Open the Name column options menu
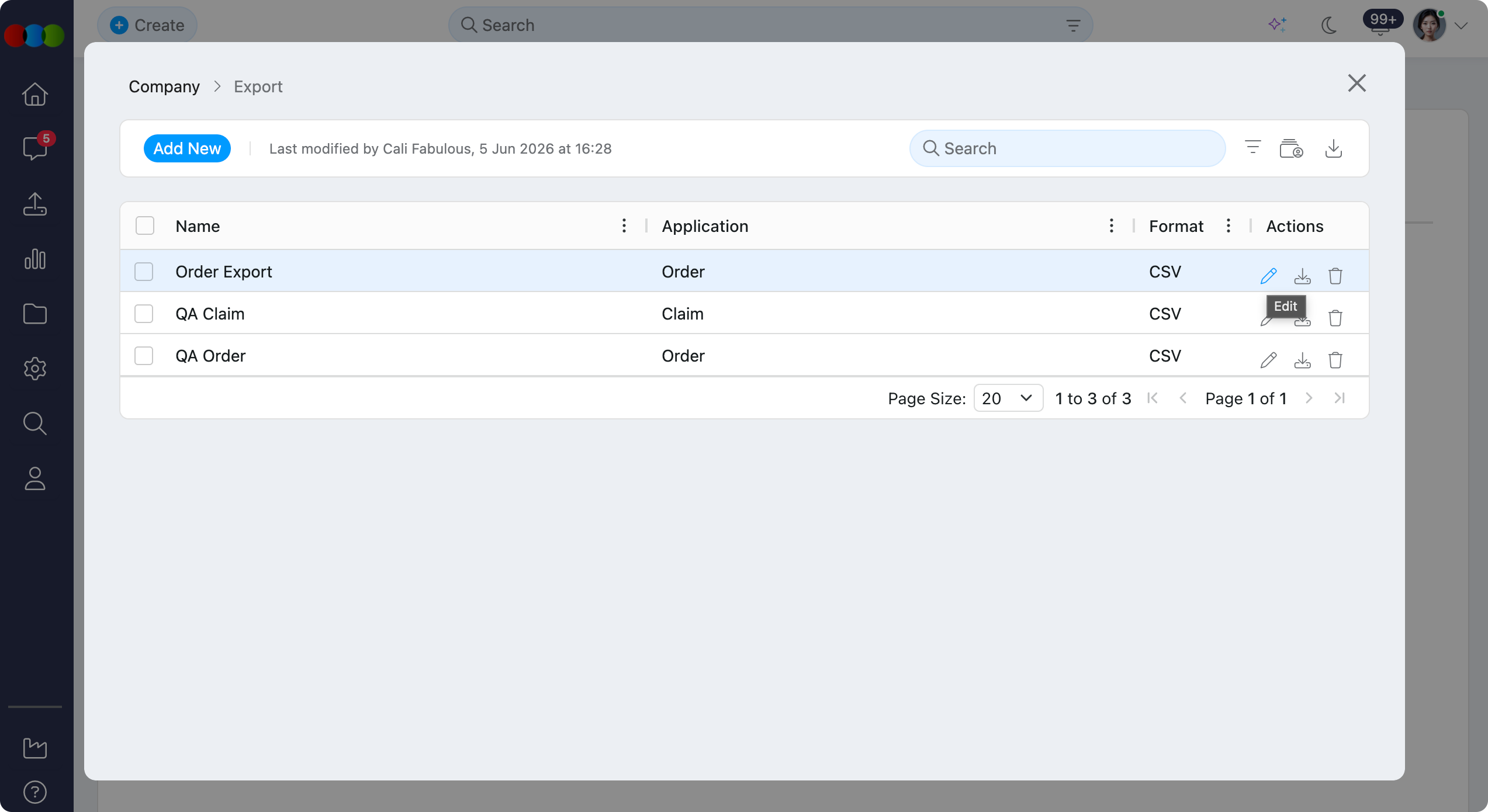The height and width of the screenshot is (812, 1488). [x=624, y=225]
